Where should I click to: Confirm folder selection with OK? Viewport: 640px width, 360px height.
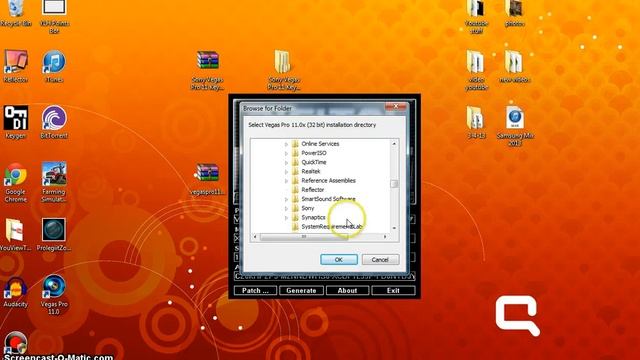pyautogui.click(x=339, y=260)
